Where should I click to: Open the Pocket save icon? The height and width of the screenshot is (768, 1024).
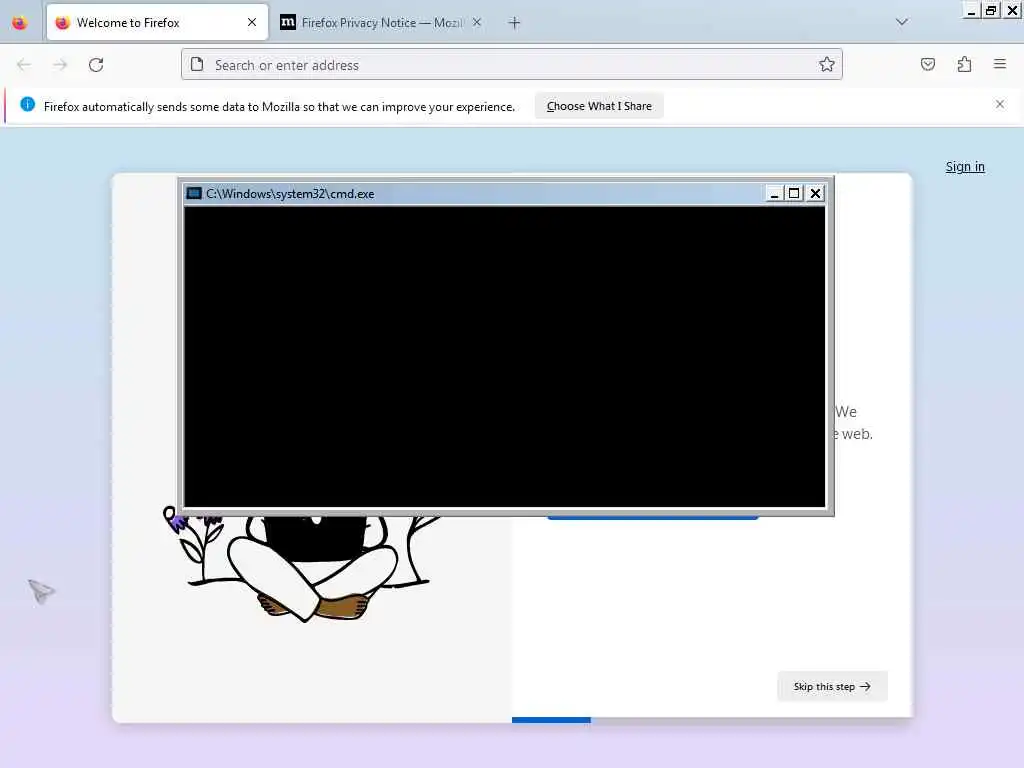928,64
